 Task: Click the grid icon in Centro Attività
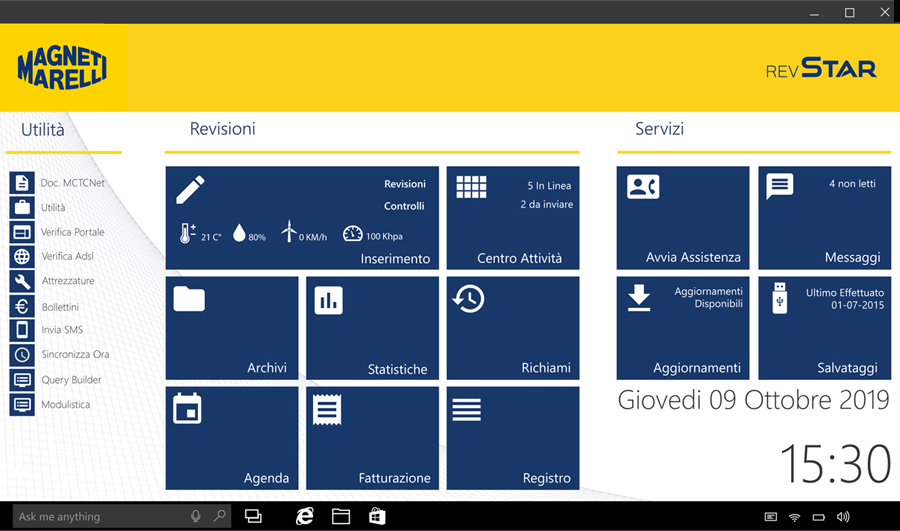coord(471,187)
